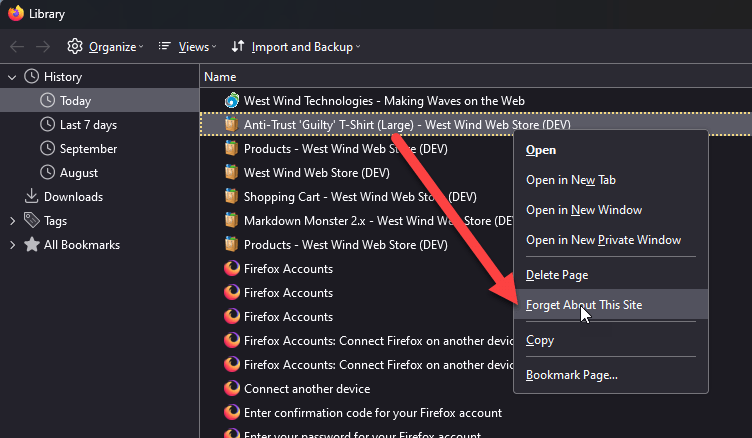Image resolution: width=752 pixels, height=438 pixels.
Task: Click the Downloads arrow icon
Action: pos(32,196)
